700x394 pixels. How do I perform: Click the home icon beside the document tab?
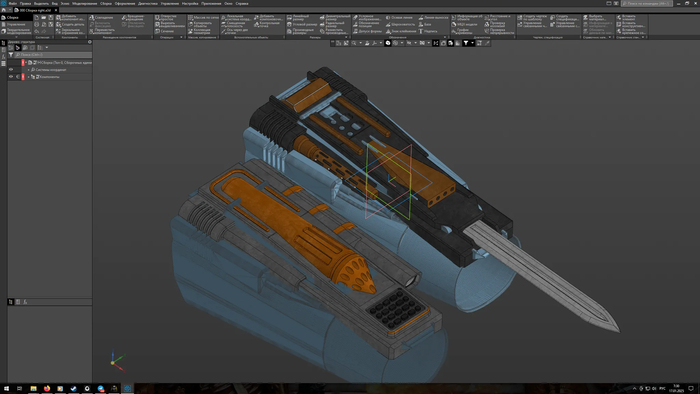(4, 10)
